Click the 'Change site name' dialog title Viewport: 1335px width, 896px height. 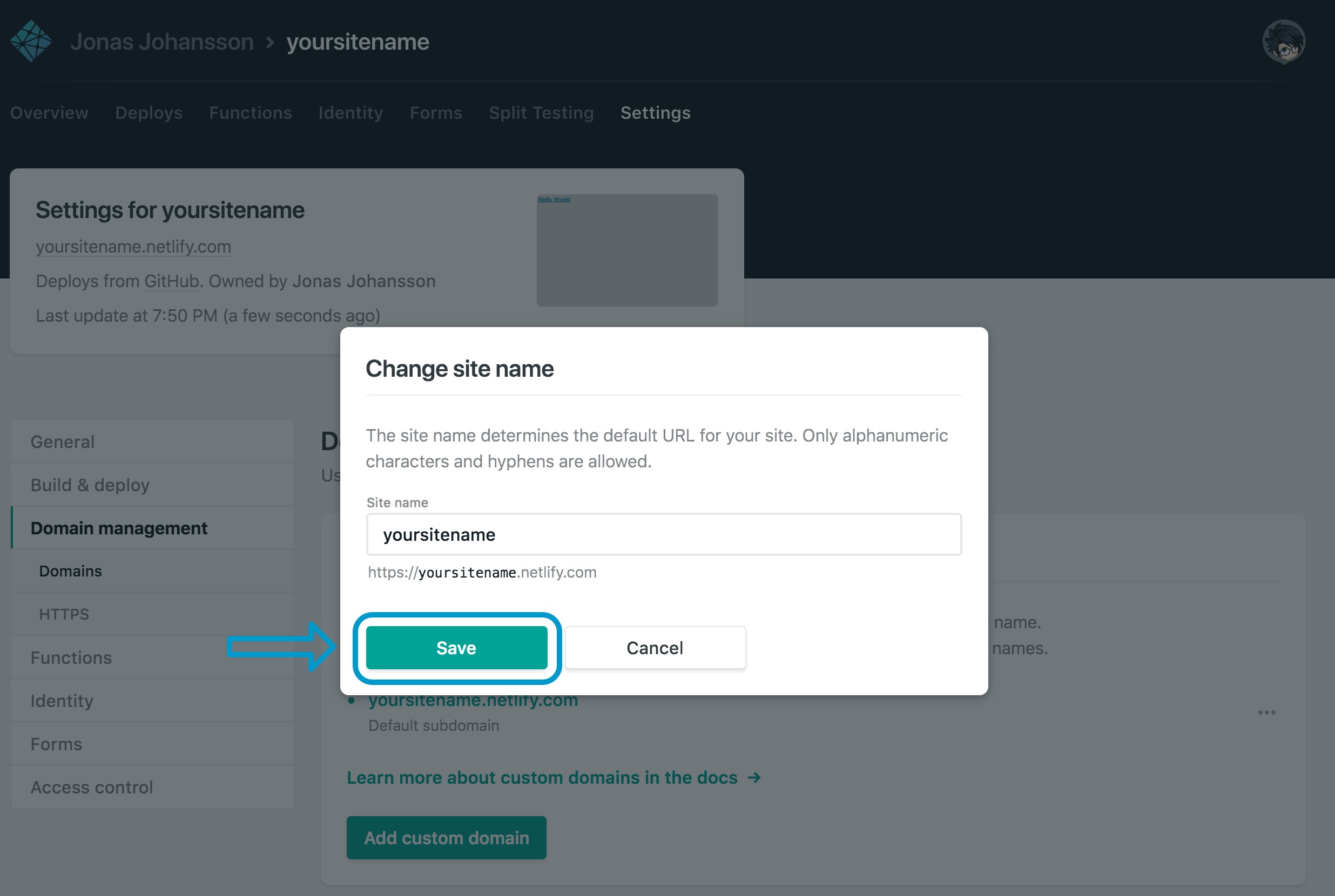460,369
